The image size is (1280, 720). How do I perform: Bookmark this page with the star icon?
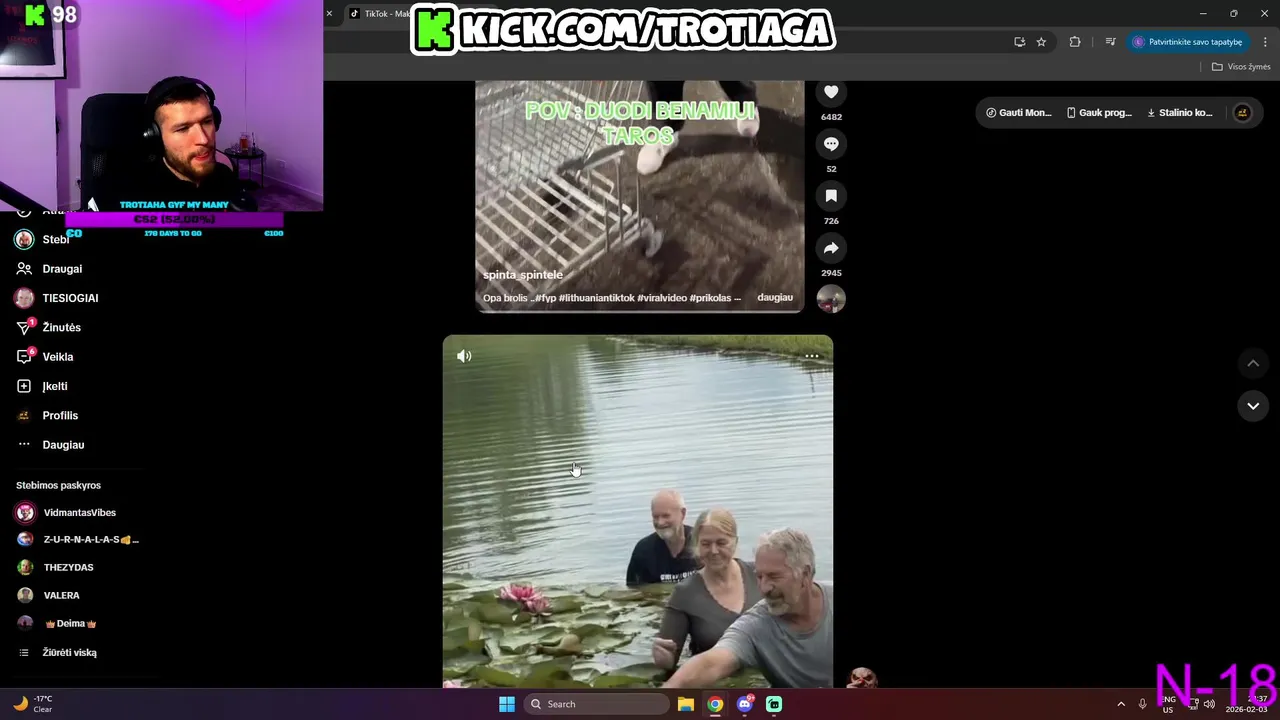(x=1041, y=42)
